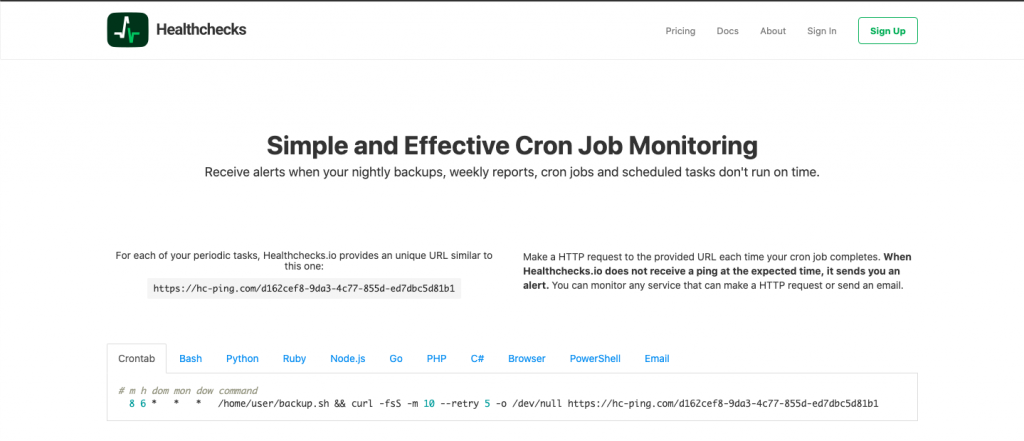The width and height of the screenshot is (1024, 441).
Task: Click the Healthchecks brand name text
Action: coord(201,30)
